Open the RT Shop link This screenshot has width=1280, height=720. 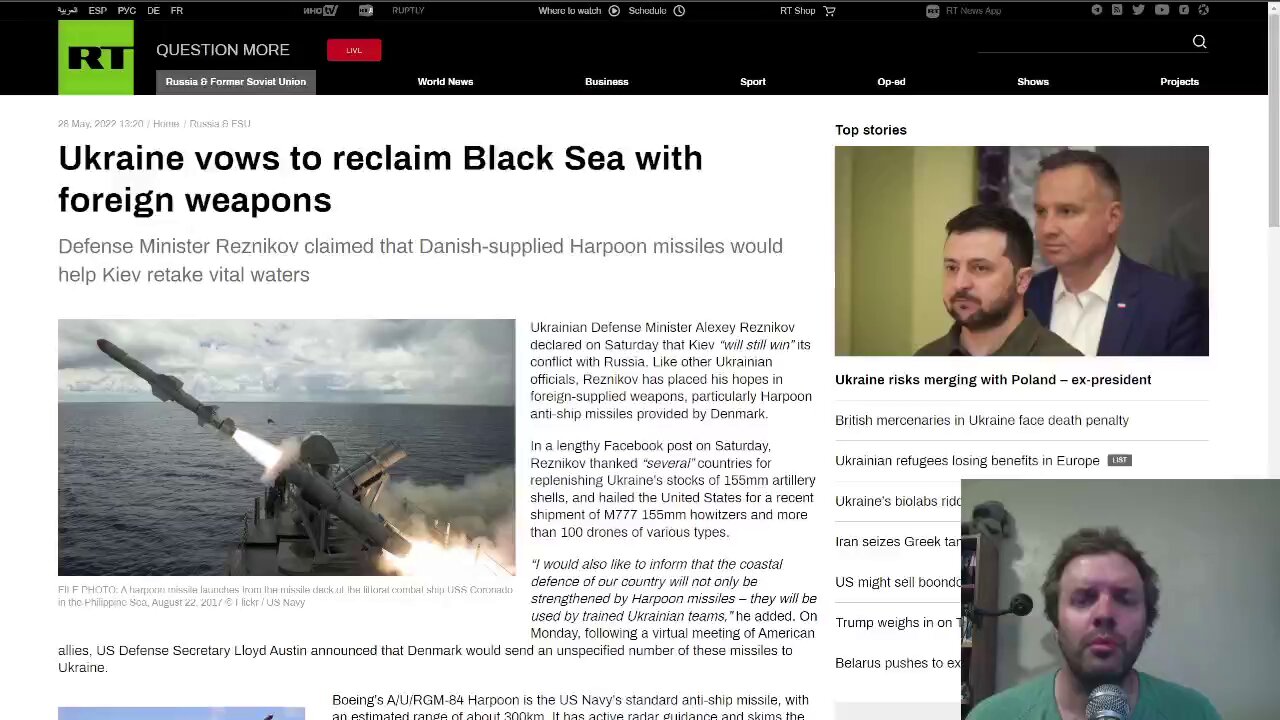click(797, 10)
